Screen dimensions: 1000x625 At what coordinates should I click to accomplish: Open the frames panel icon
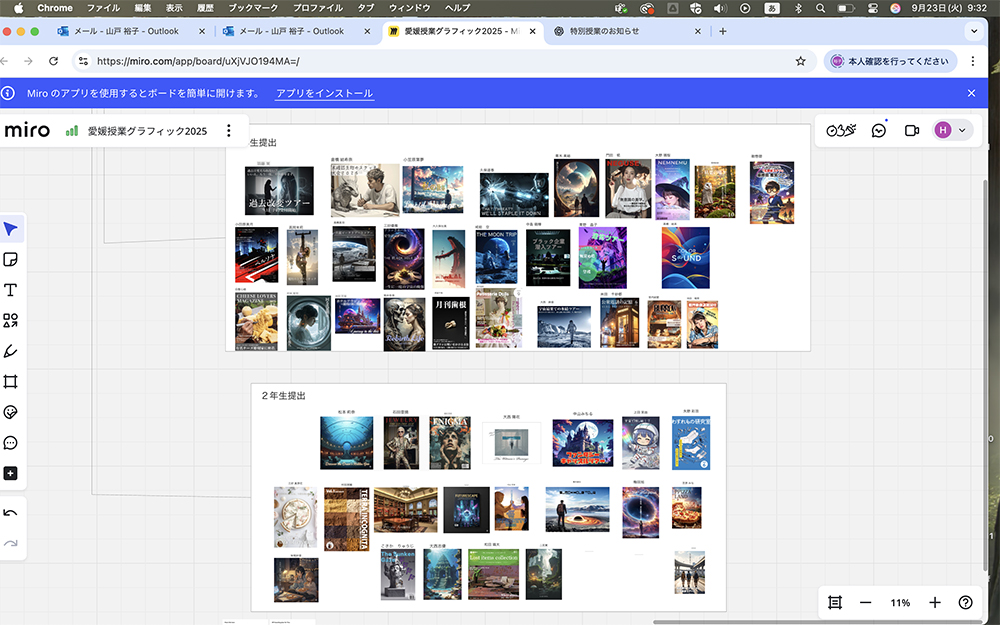tap(835, 603)
